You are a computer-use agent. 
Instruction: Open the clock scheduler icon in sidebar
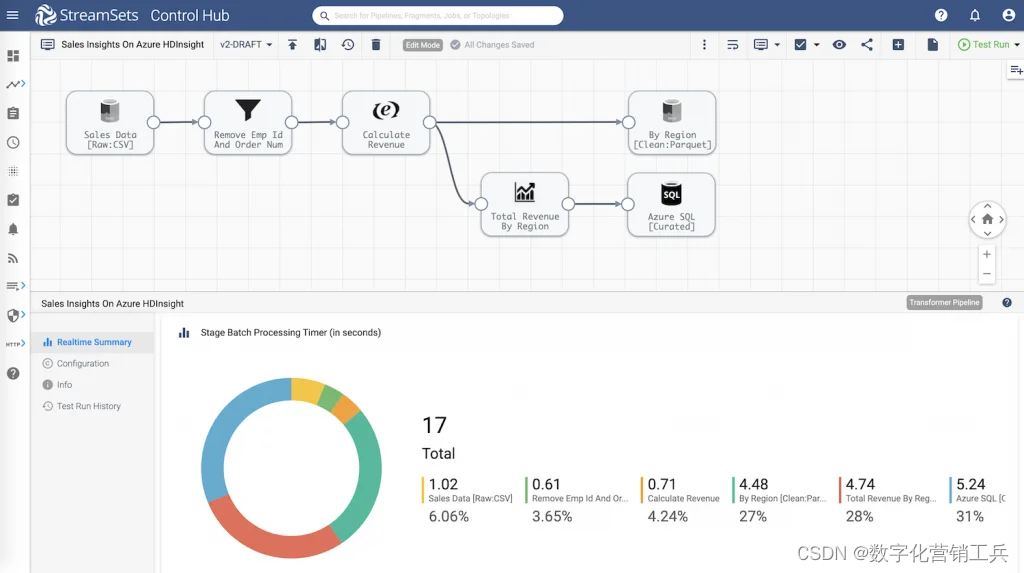click(x=13, y=142)
